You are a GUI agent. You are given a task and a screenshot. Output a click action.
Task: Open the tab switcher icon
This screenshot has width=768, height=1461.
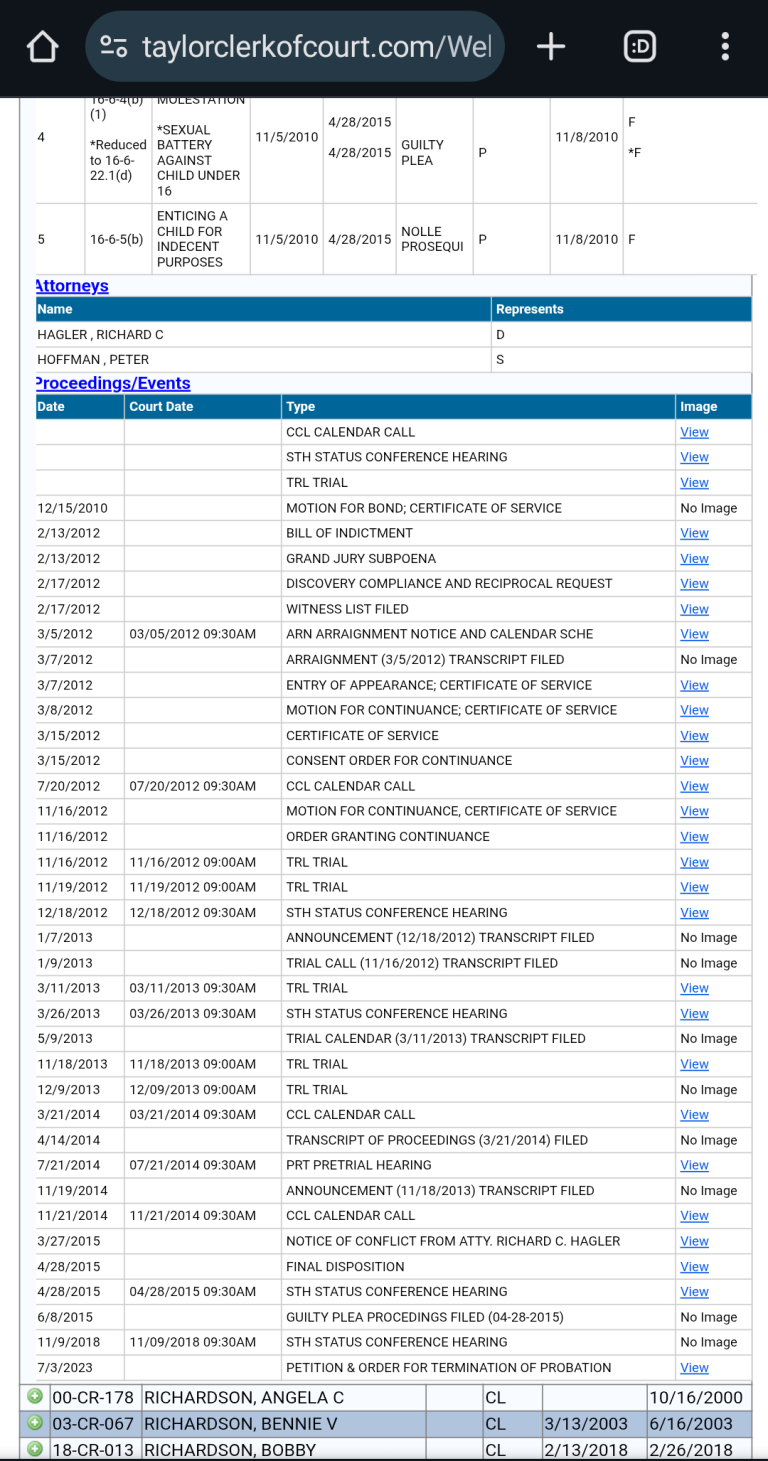tap(639, 47)
